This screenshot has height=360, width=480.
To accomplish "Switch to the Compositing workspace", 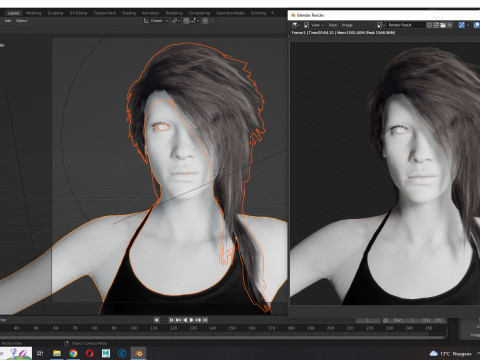I will tap(199, 13).
